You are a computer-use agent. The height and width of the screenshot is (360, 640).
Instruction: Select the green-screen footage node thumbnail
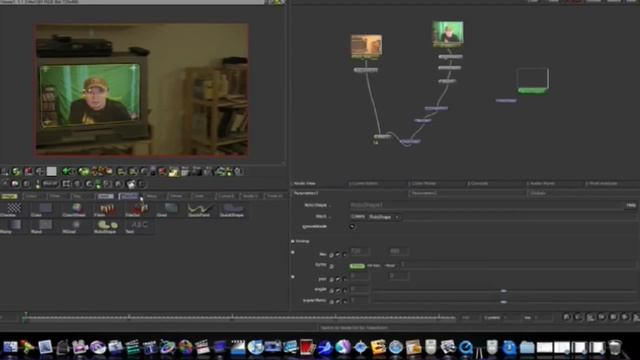[x=448, y=34]
